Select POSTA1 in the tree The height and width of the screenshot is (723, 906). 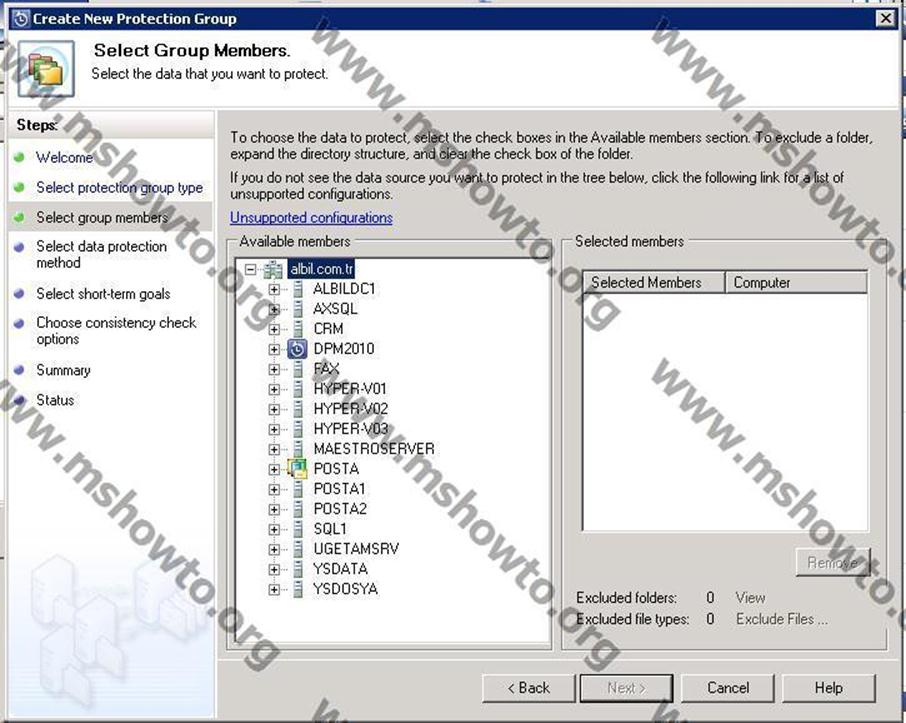click(340, 489)
